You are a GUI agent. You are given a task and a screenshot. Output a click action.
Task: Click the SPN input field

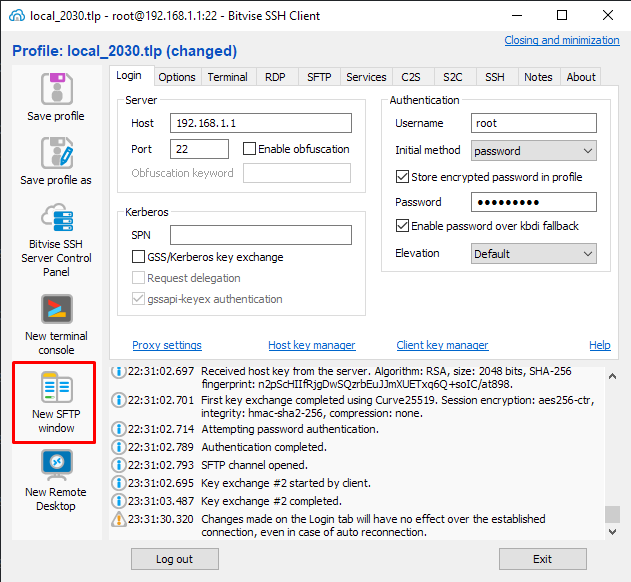point(261,235)
